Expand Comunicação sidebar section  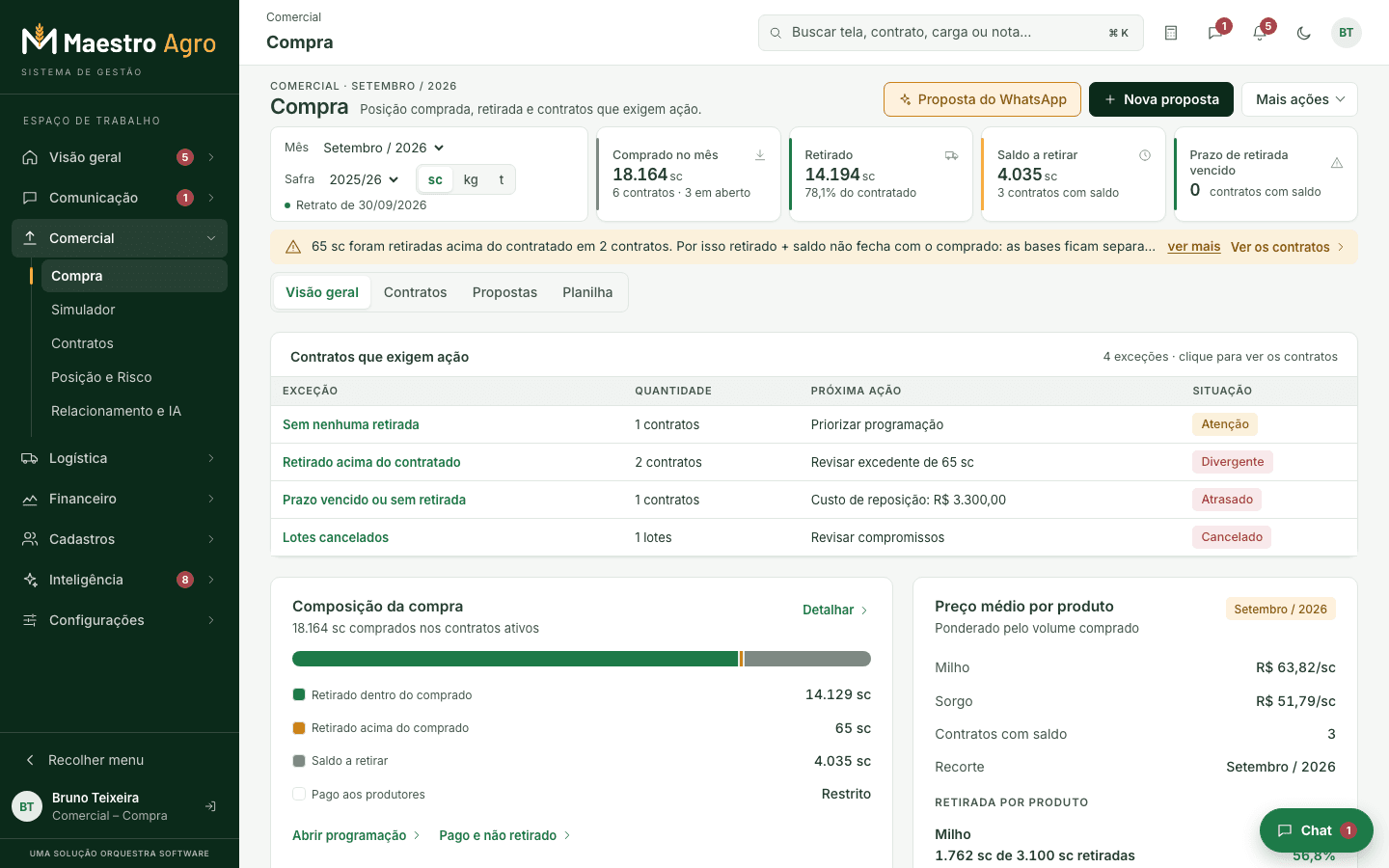click(x=120, y=198)
